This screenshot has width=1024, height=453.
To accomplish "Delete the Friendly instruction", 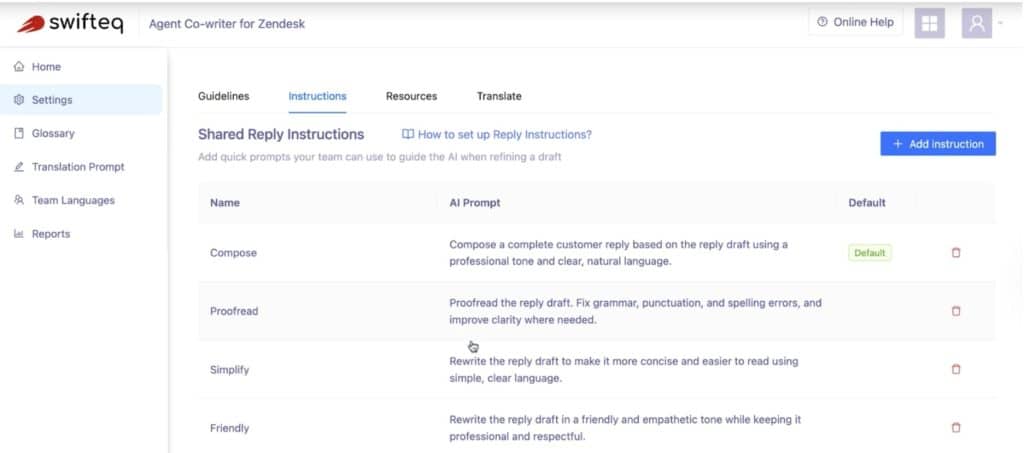I will click(x=956, y=428).
